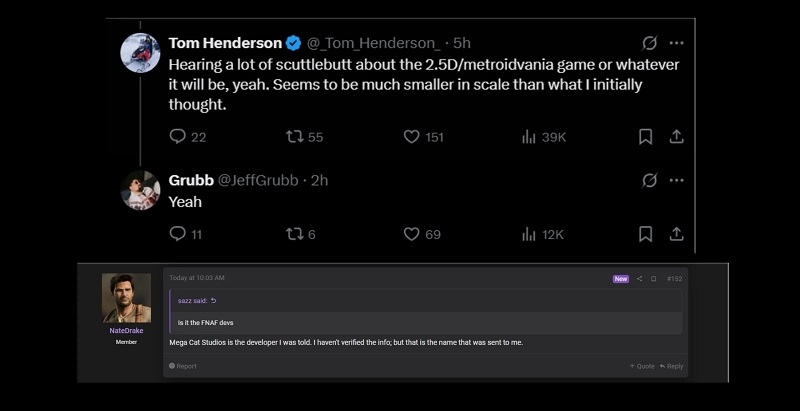This screenshot has height=411, width=800.
Task: Open NateDrake's forum profile name
Action: click(126, 330)
